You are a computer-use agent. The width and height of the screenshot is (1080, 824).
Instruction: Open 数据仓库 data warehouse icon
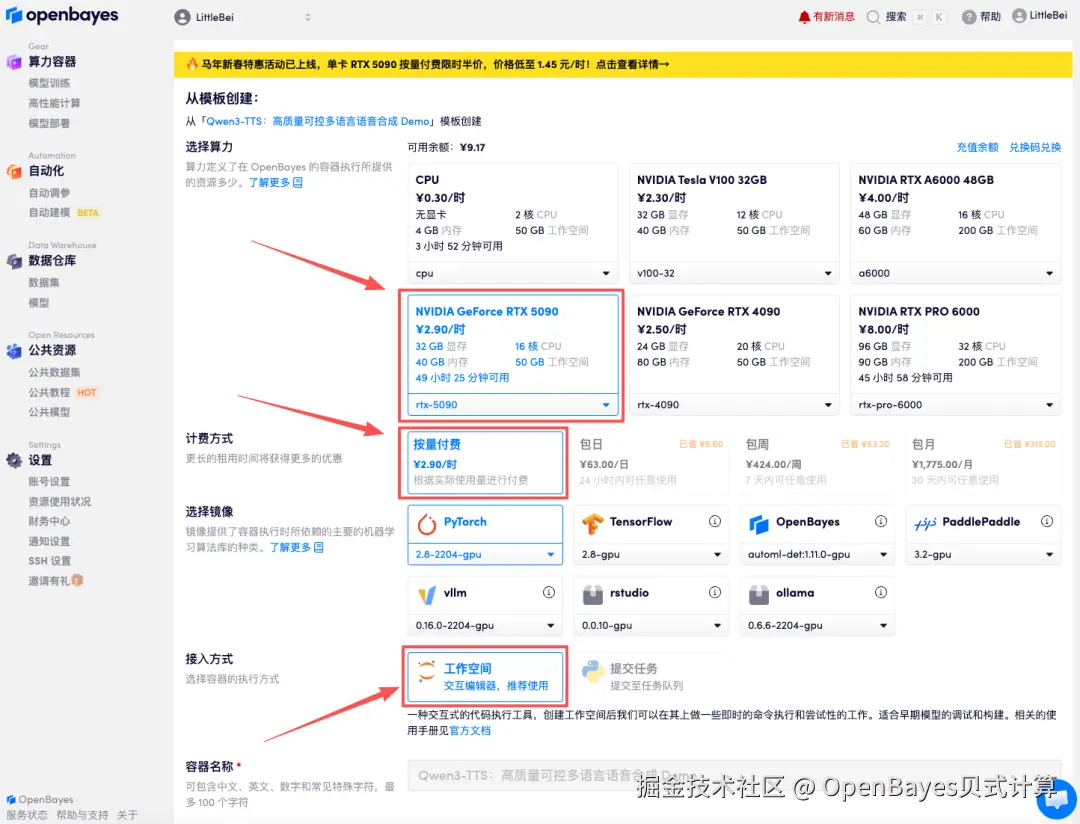(13, 262)
